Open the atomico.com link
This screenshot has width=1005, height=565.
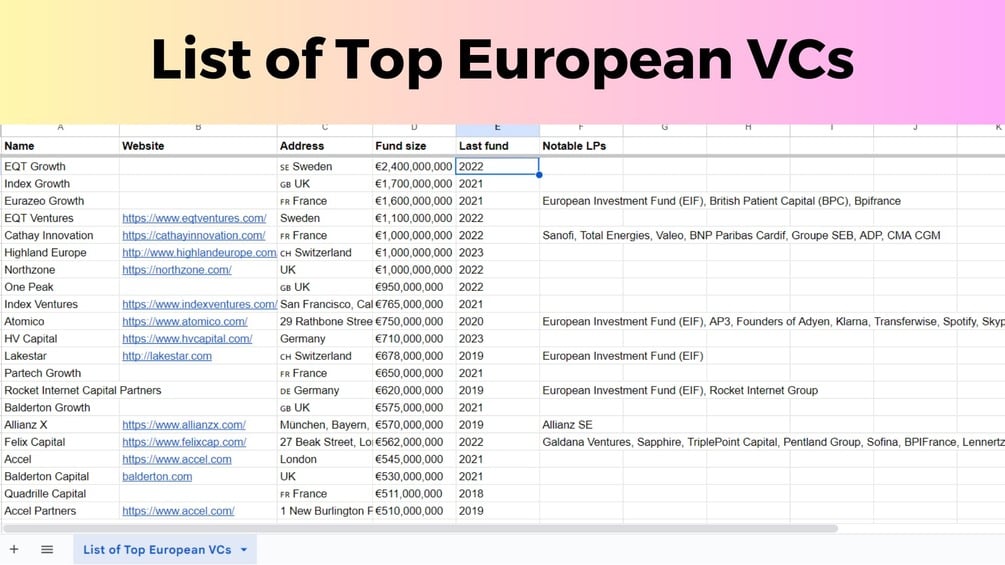(185, 322)
